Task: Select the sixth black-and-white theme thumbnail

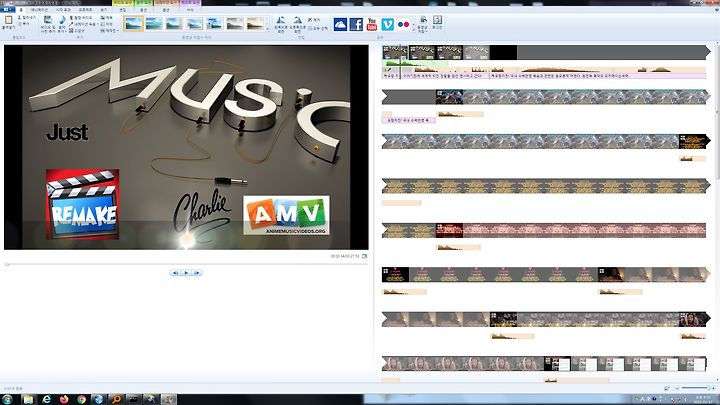Action: tap(235, 23)
